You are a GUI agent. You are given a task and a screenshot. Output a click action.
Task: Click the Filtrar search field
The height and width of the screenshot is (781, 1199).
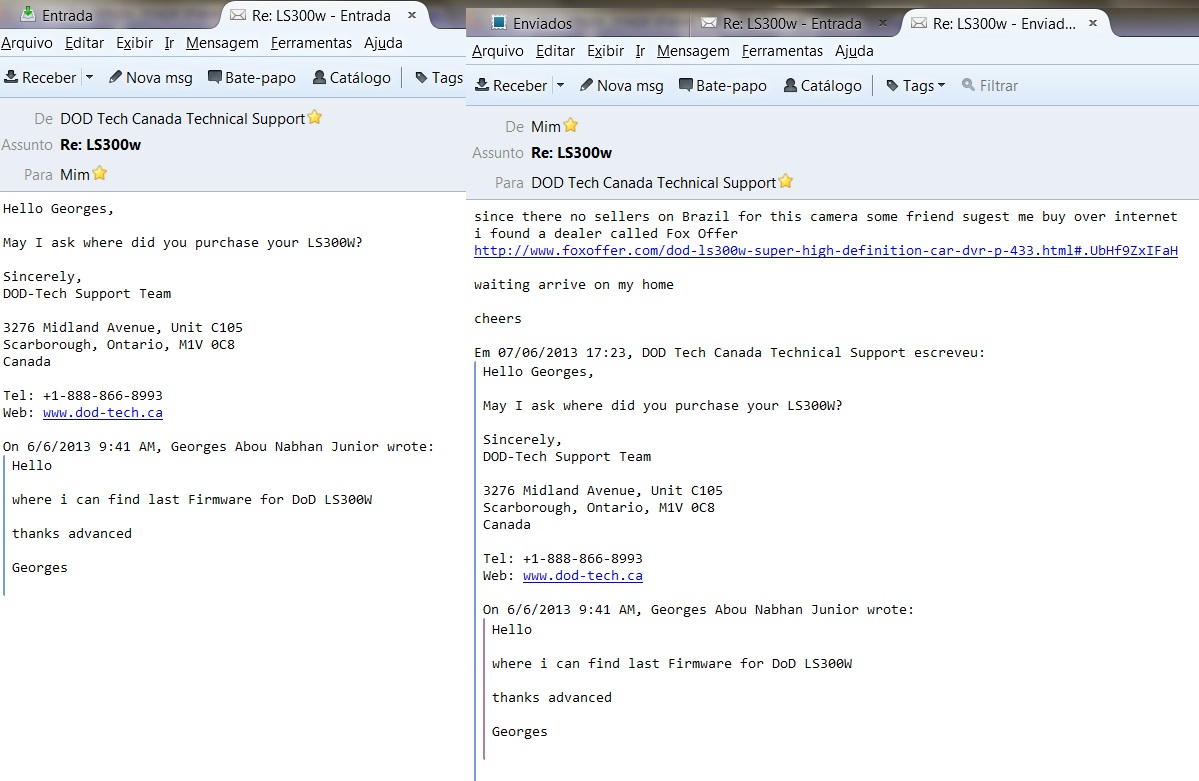coord(990,86)
